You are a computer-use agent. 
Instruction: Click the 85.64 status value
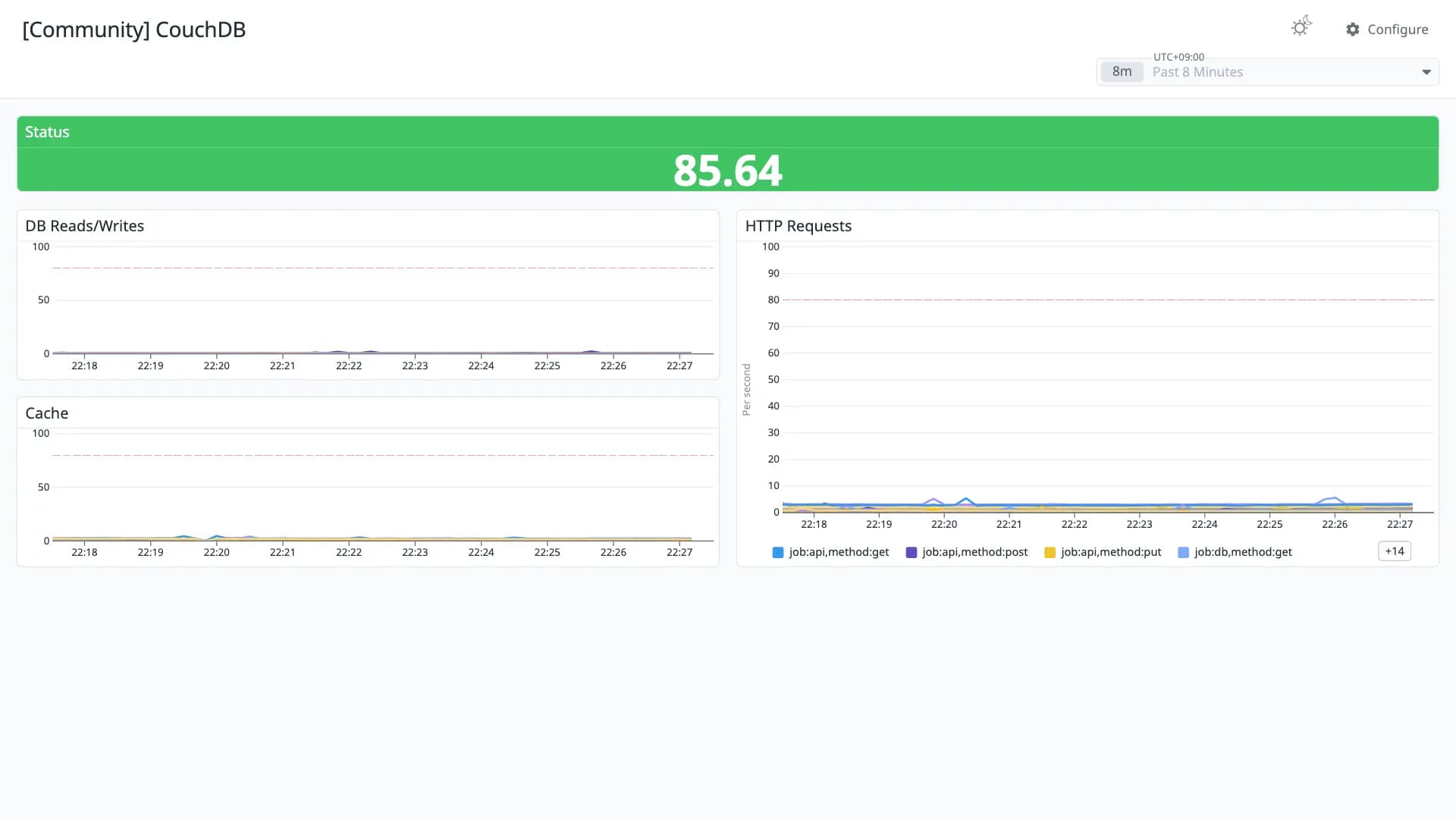(x=728, y=171)
